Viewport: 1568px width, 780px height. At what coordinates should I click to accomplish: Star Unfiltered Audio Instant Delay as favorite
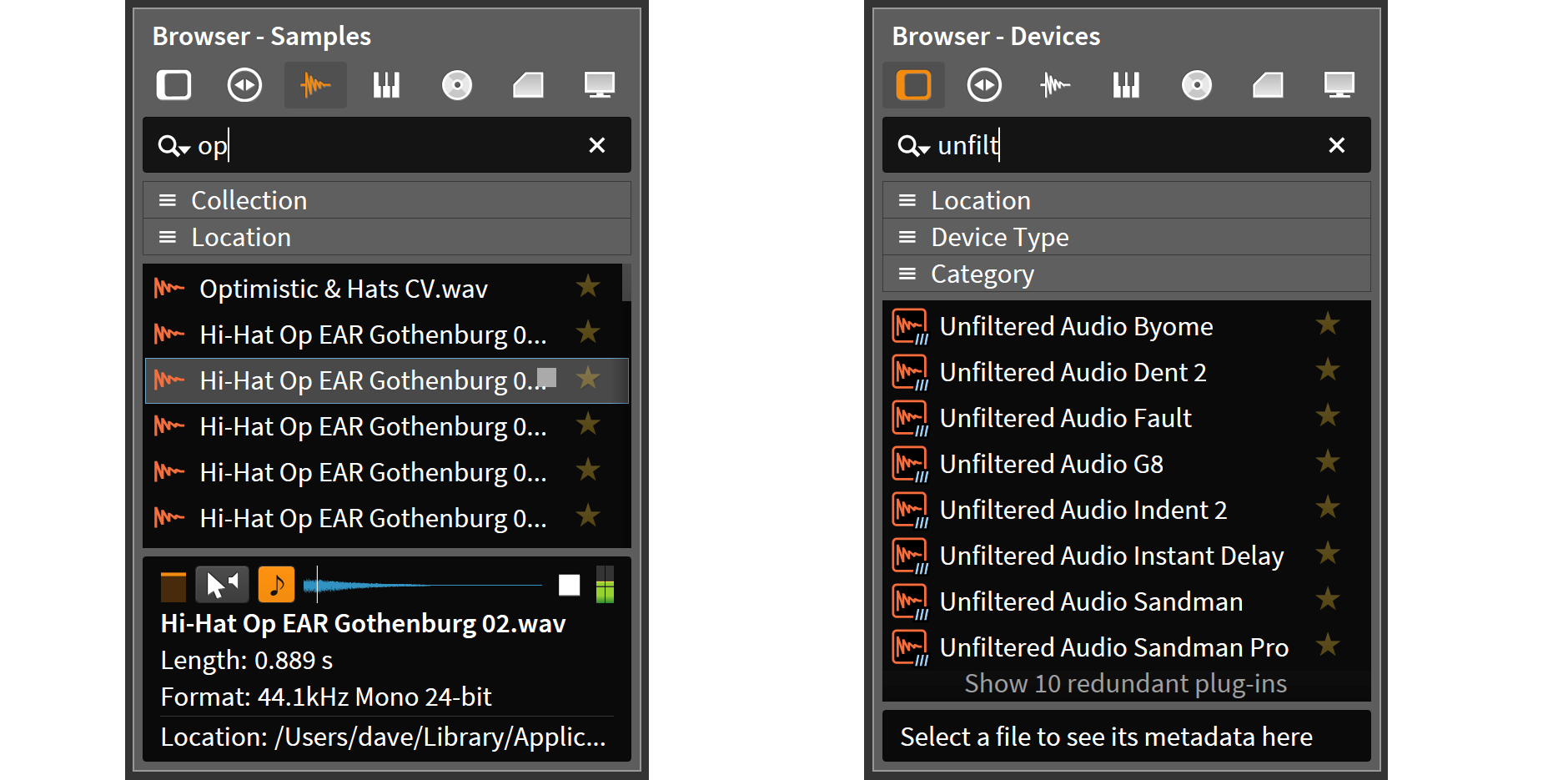1328,553
